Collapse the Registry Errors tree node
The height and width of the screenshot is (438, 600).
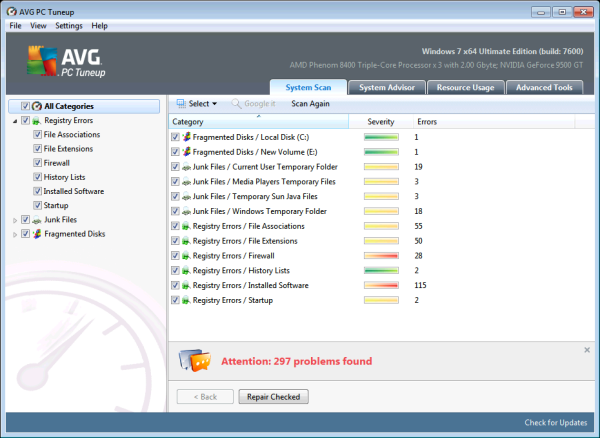pos(15,121)
